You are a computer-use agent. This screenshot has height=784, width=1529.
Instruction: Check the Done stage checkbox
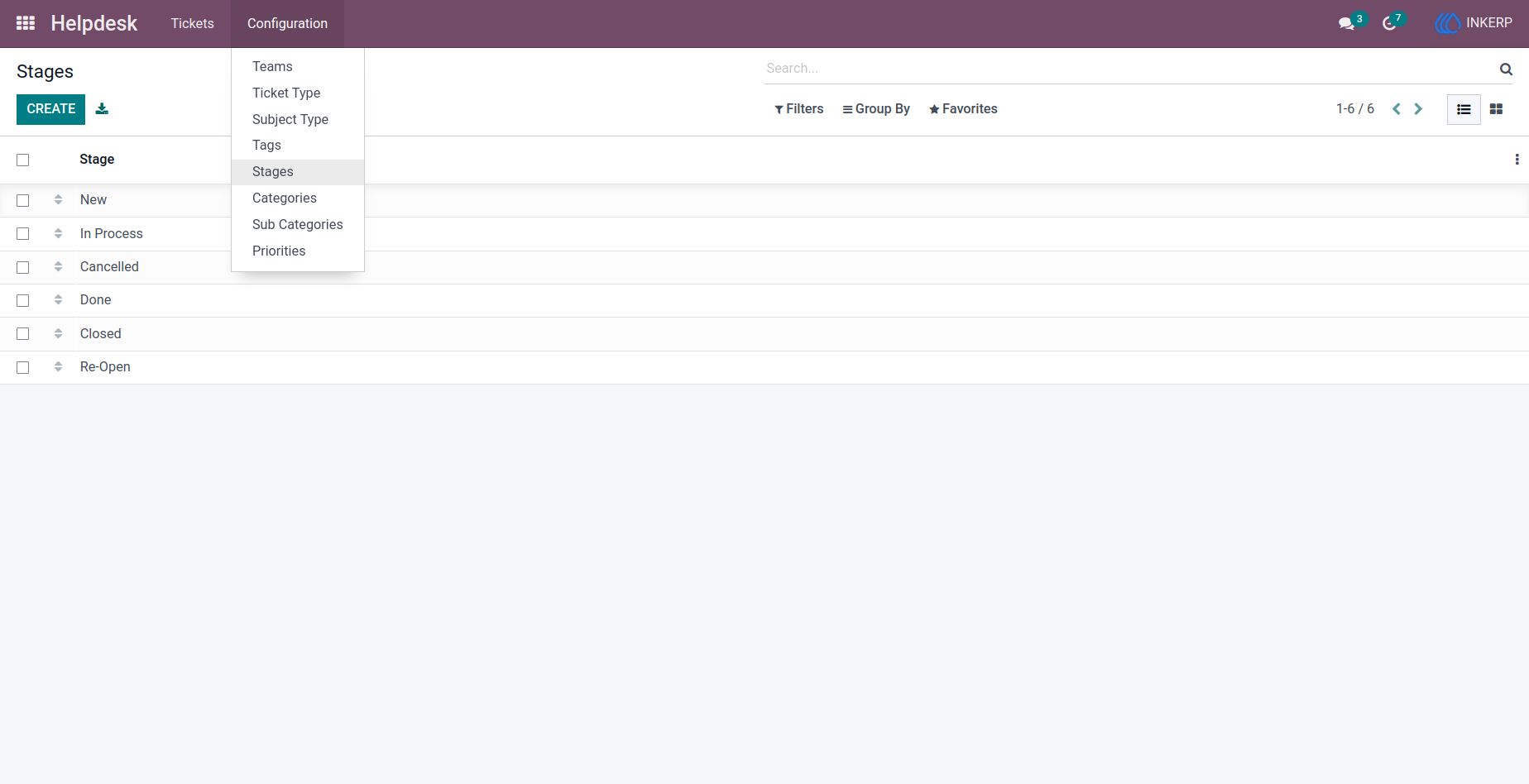pyautogui.click(x=23, y=300)
